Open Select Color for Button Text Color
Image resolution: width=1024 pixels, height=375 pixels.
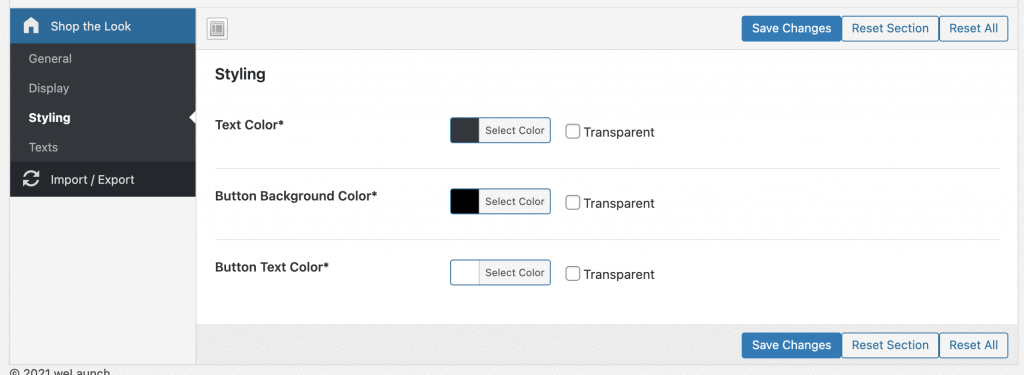tap(515, 272)
